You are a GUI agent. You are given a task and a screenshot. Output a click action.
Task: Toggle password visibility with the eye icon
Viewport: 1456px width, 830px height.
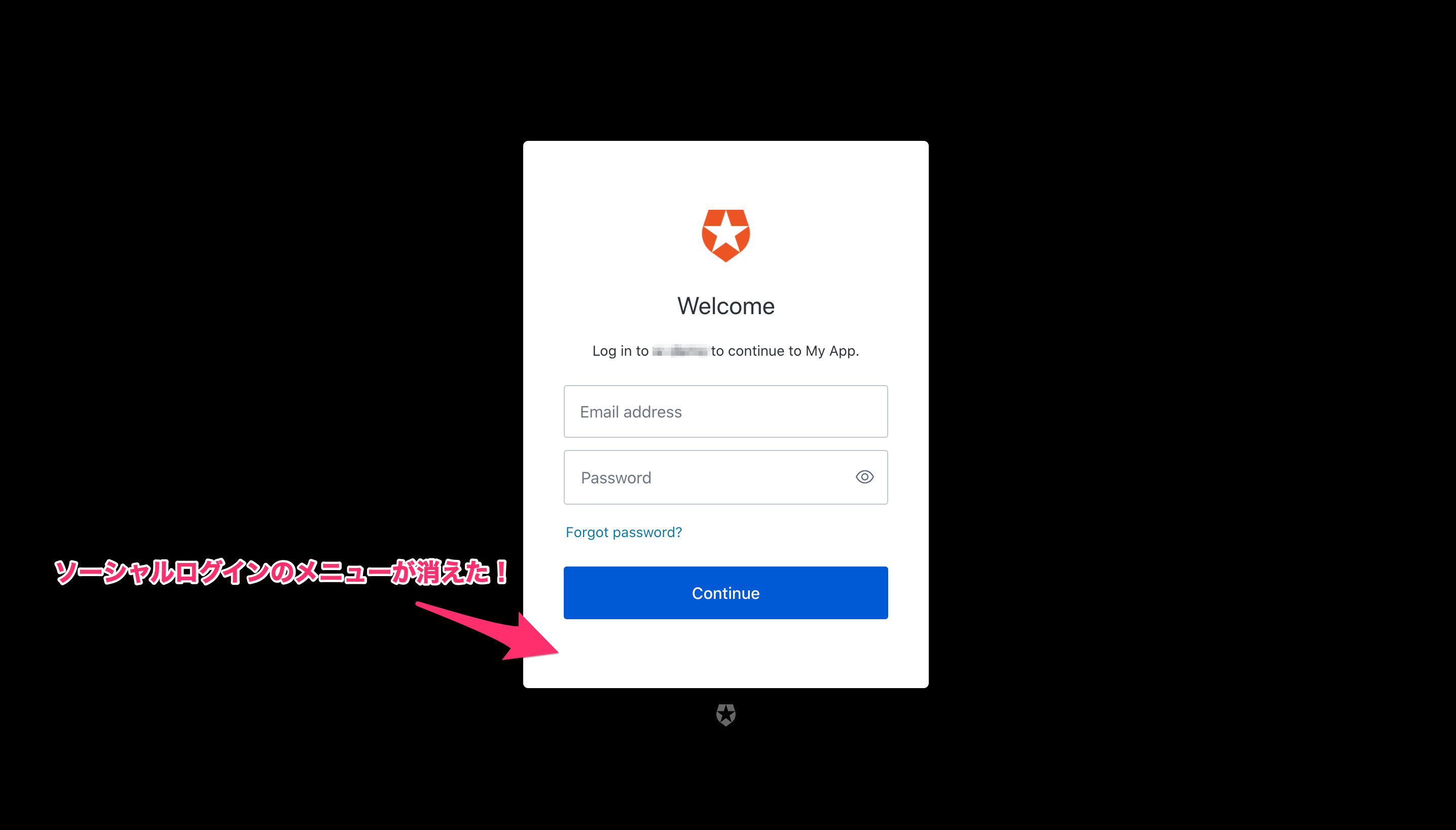pos(864,476)
